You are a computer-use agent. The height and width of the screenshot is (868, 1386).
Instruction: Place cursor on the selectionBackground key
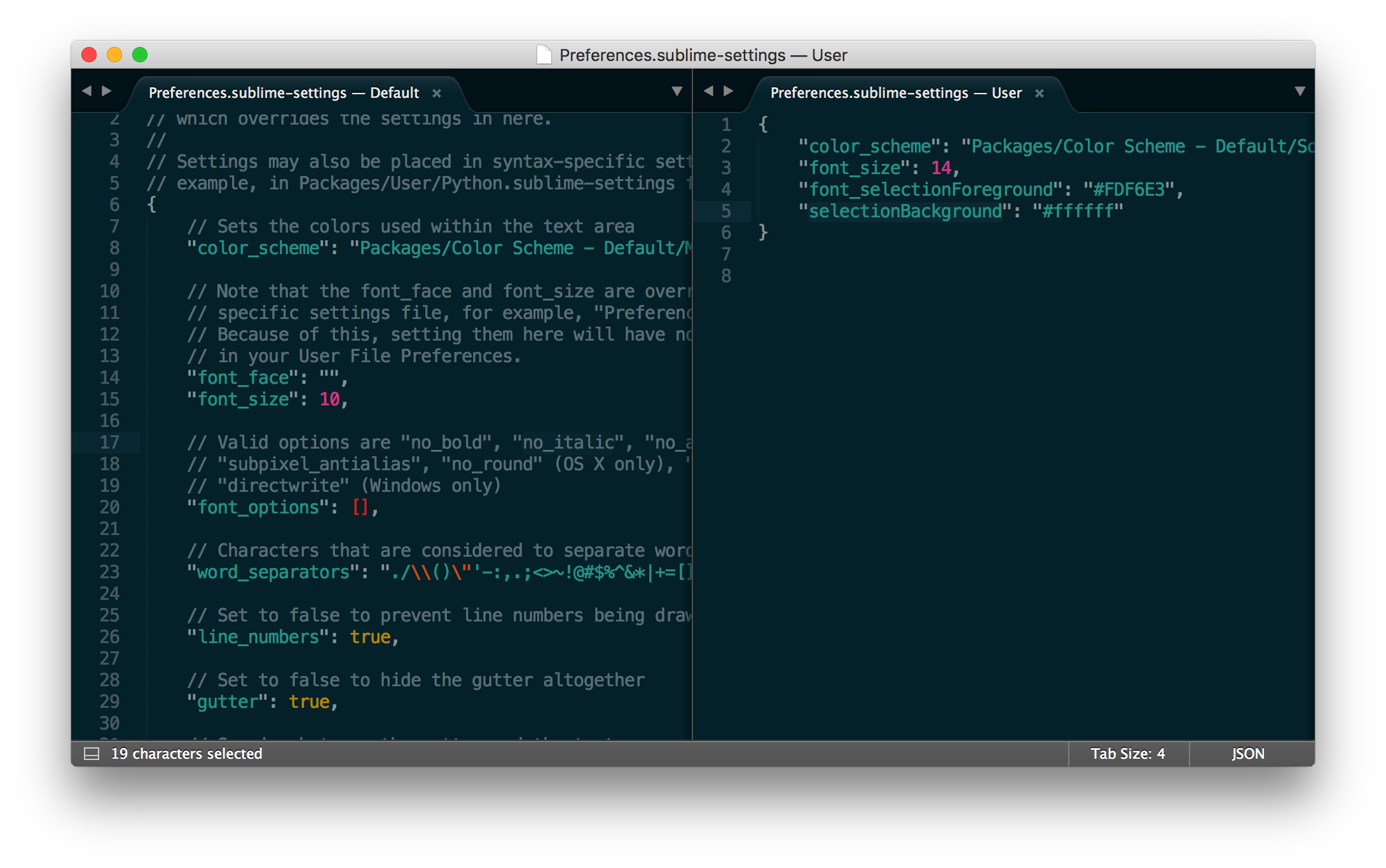905,211
